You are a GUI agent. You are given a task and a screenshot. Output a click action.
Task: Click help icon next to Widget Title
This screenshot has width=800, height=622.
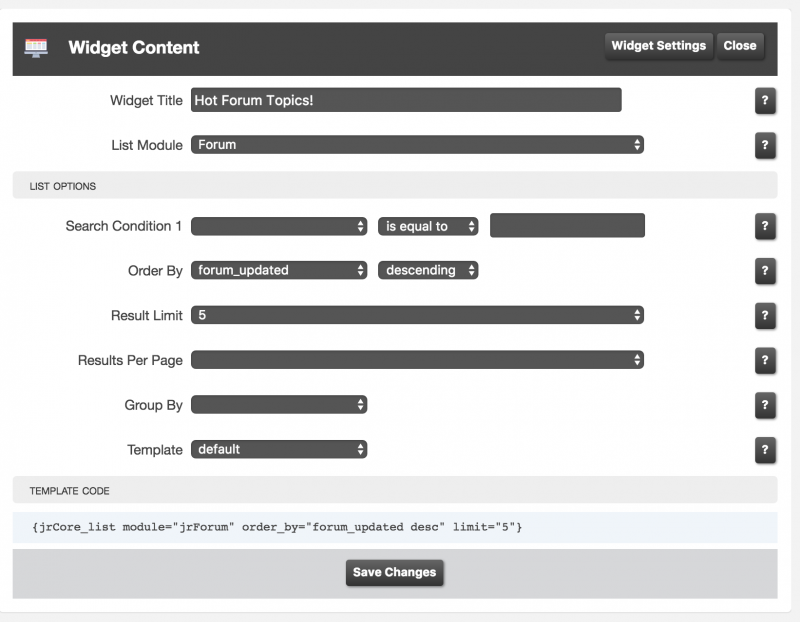tap(765, 101)
